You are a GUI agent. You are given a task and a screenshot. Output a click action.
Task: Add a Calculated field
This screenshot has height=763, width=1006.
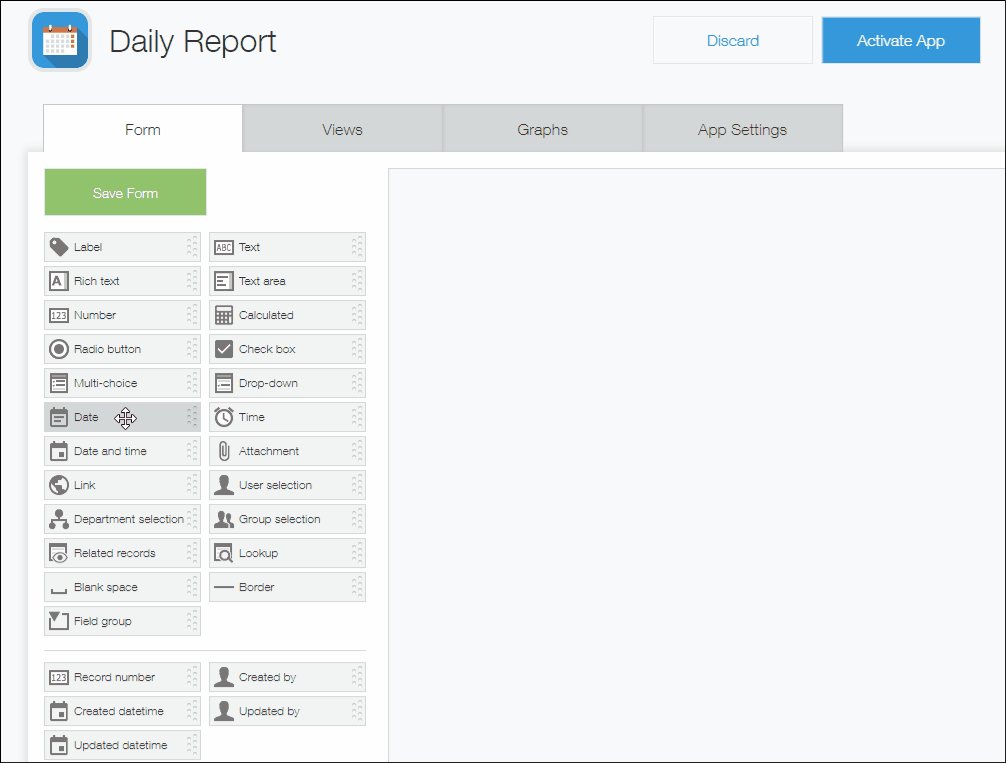[287, 315]
